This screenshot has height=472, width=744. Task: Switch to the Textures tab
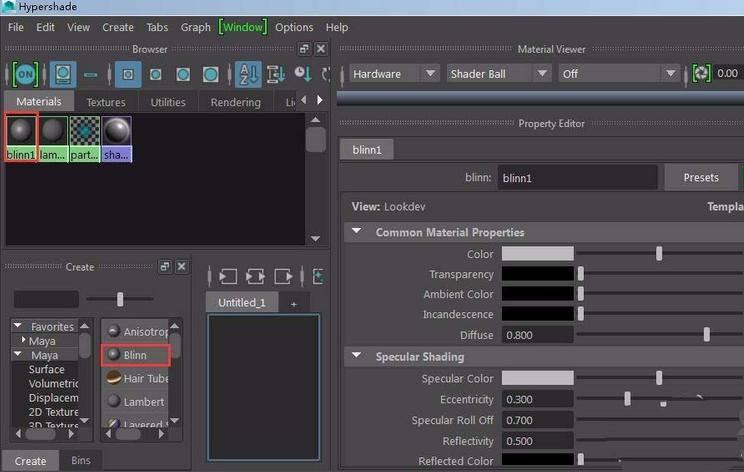[106, 102]
